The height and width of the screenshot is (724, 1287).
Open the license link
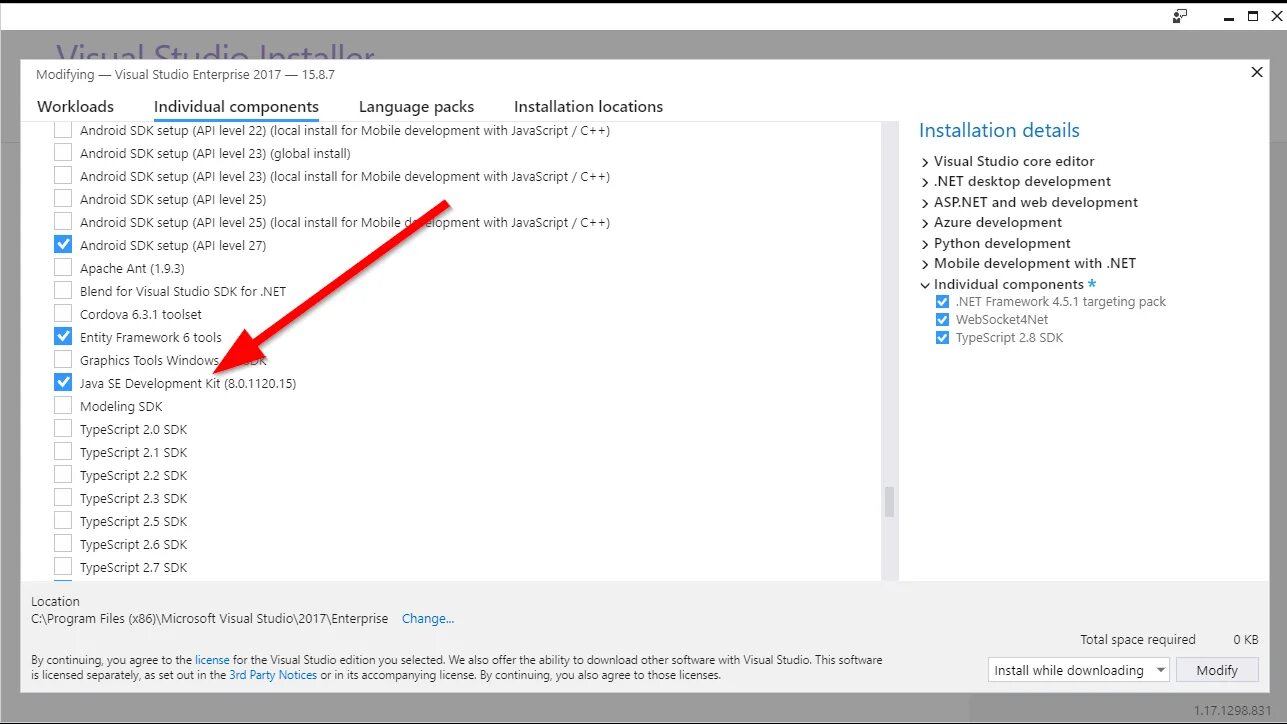pyautogui.click(x=212, y=660)
